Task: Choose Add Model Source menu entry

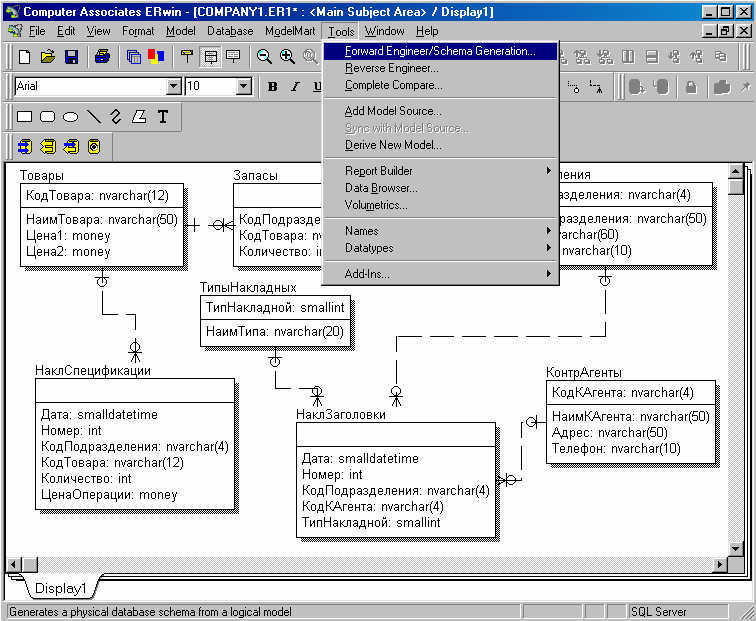Action: pyautogui.click(x=440, y=111)
